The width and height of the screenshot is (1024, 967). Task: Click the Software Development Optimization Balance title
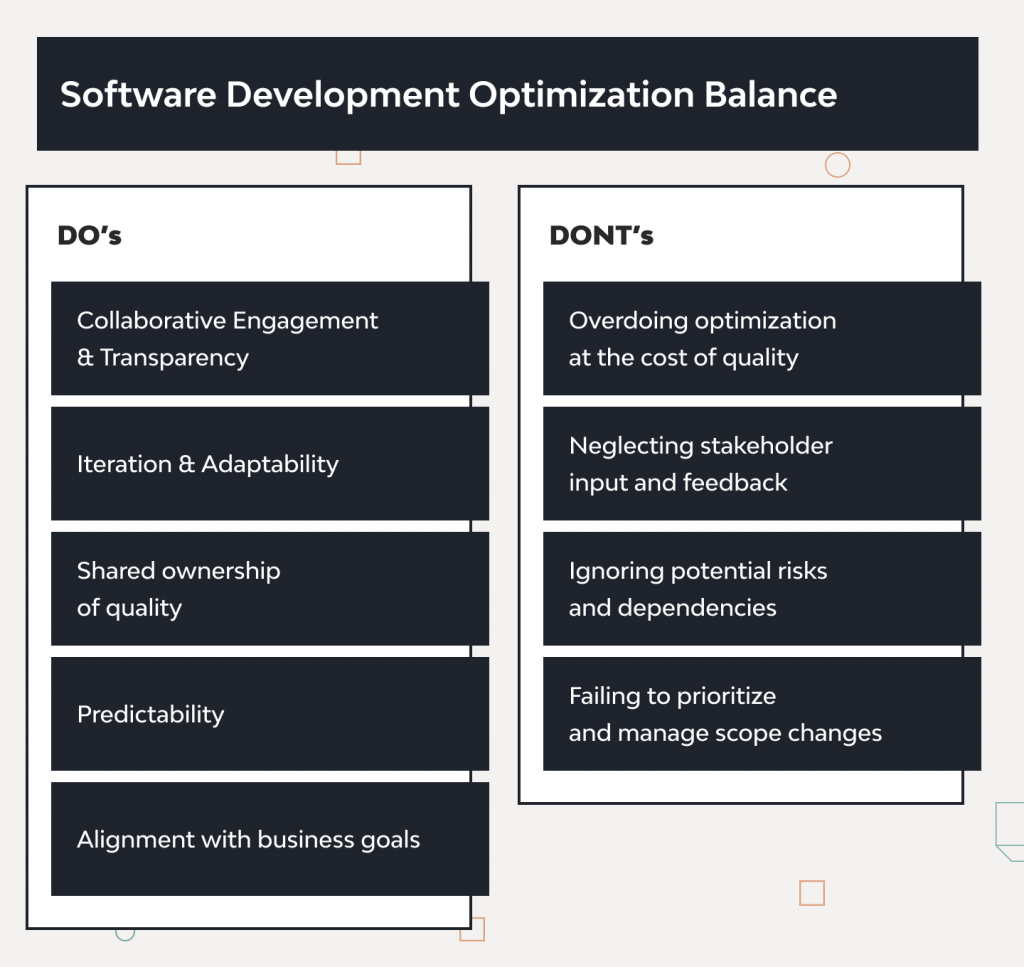(449, 94)
